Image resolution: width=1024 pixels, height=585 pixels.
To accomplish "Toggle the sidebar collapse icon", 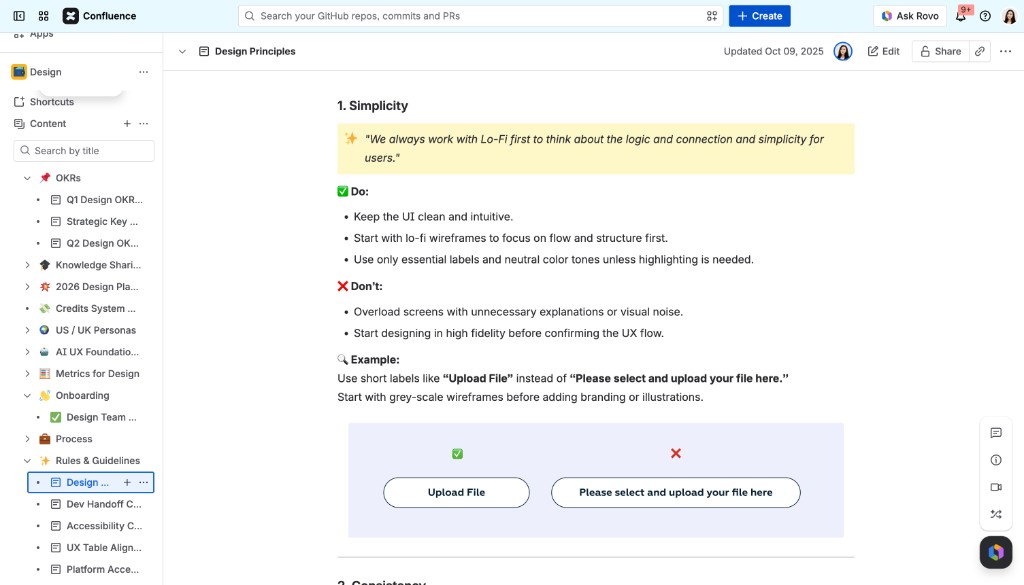I will [x=19, y=16].
